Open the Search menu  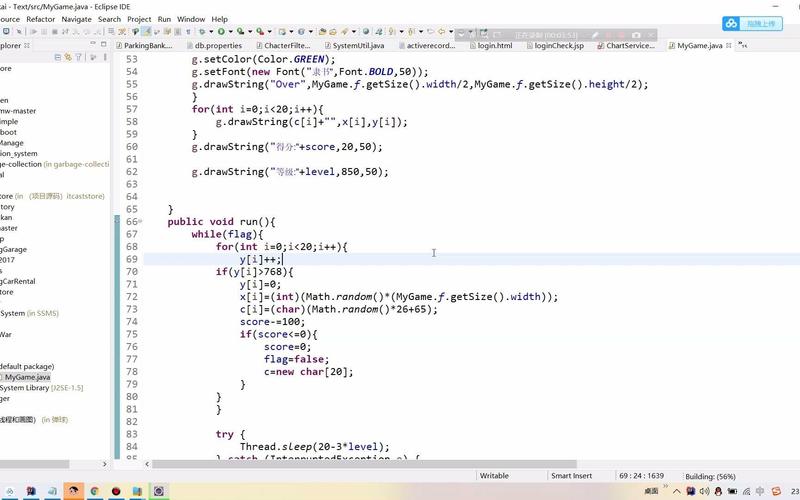pos(109,19)
